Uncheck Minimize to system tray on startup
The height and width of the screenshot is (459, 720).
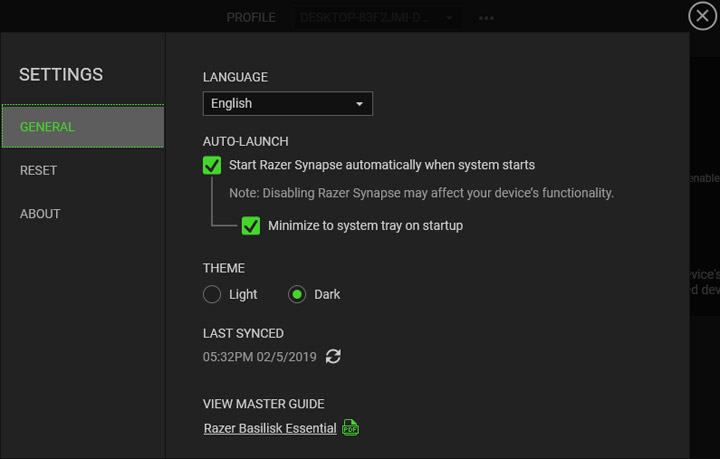pyautogui.click(x=251, y=226)
